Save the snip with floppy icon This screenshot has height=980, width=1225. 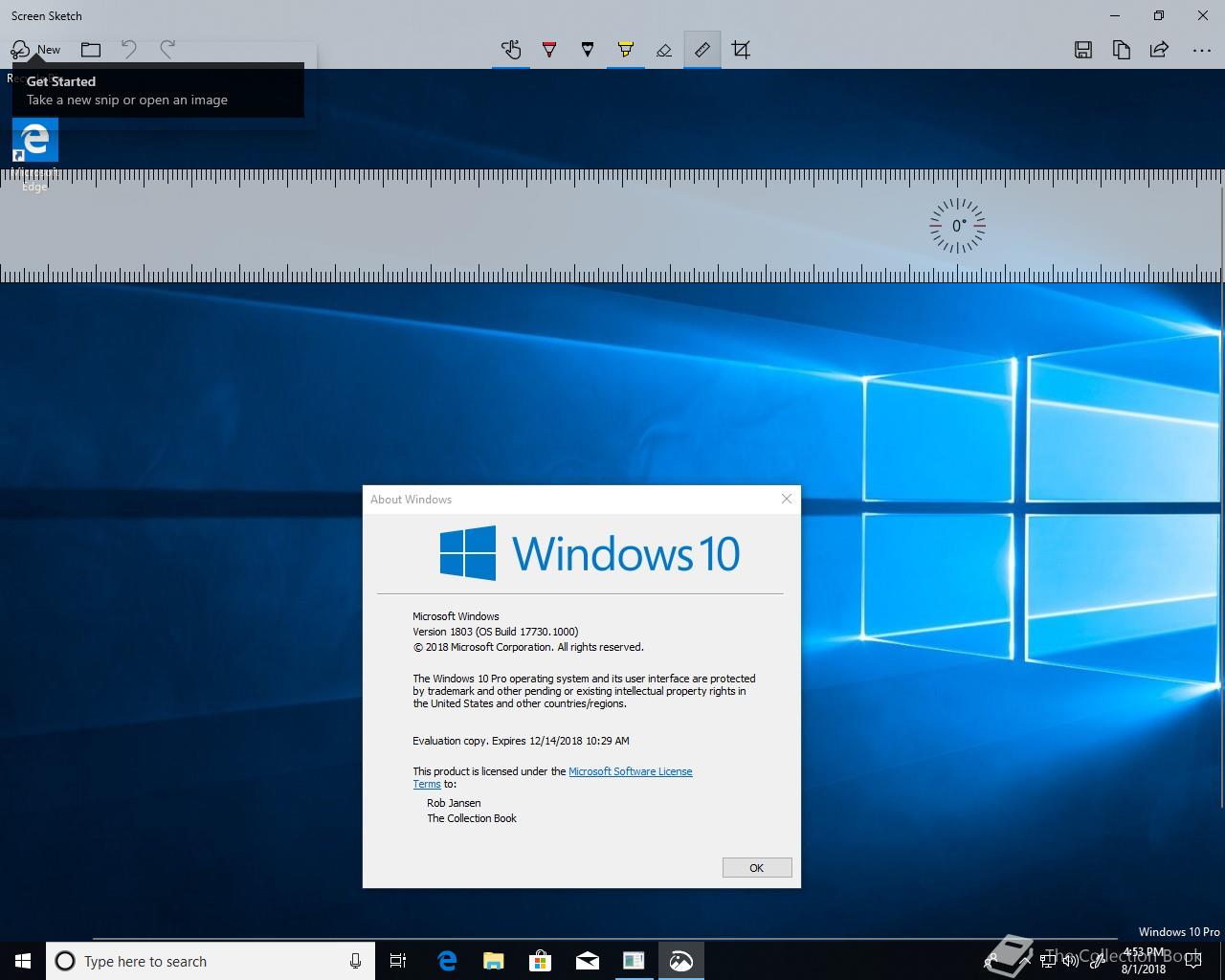coord(1083,50)
